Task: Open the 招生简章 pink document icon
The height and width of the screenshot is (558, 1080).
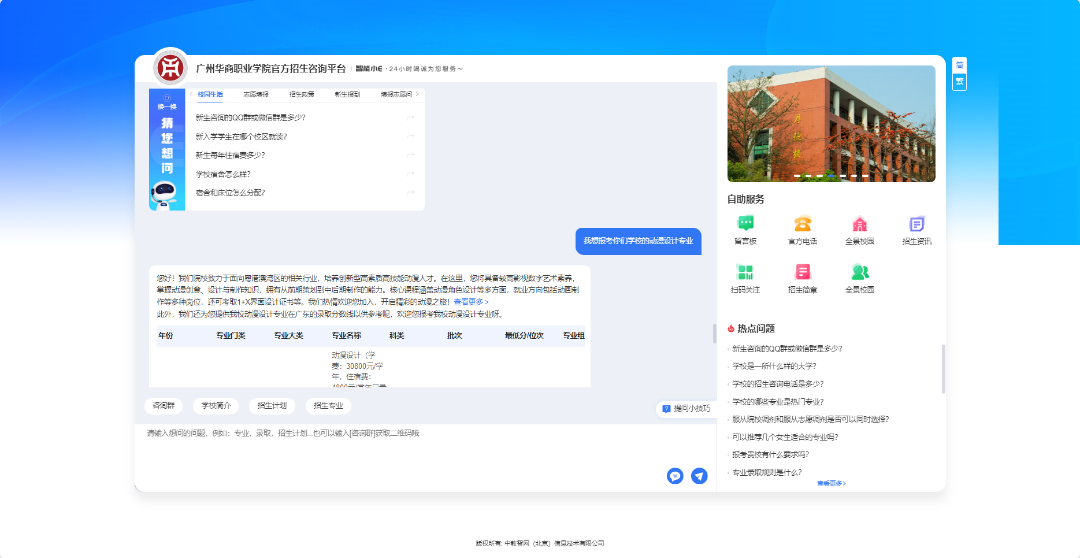Action: tap(802, 272)
